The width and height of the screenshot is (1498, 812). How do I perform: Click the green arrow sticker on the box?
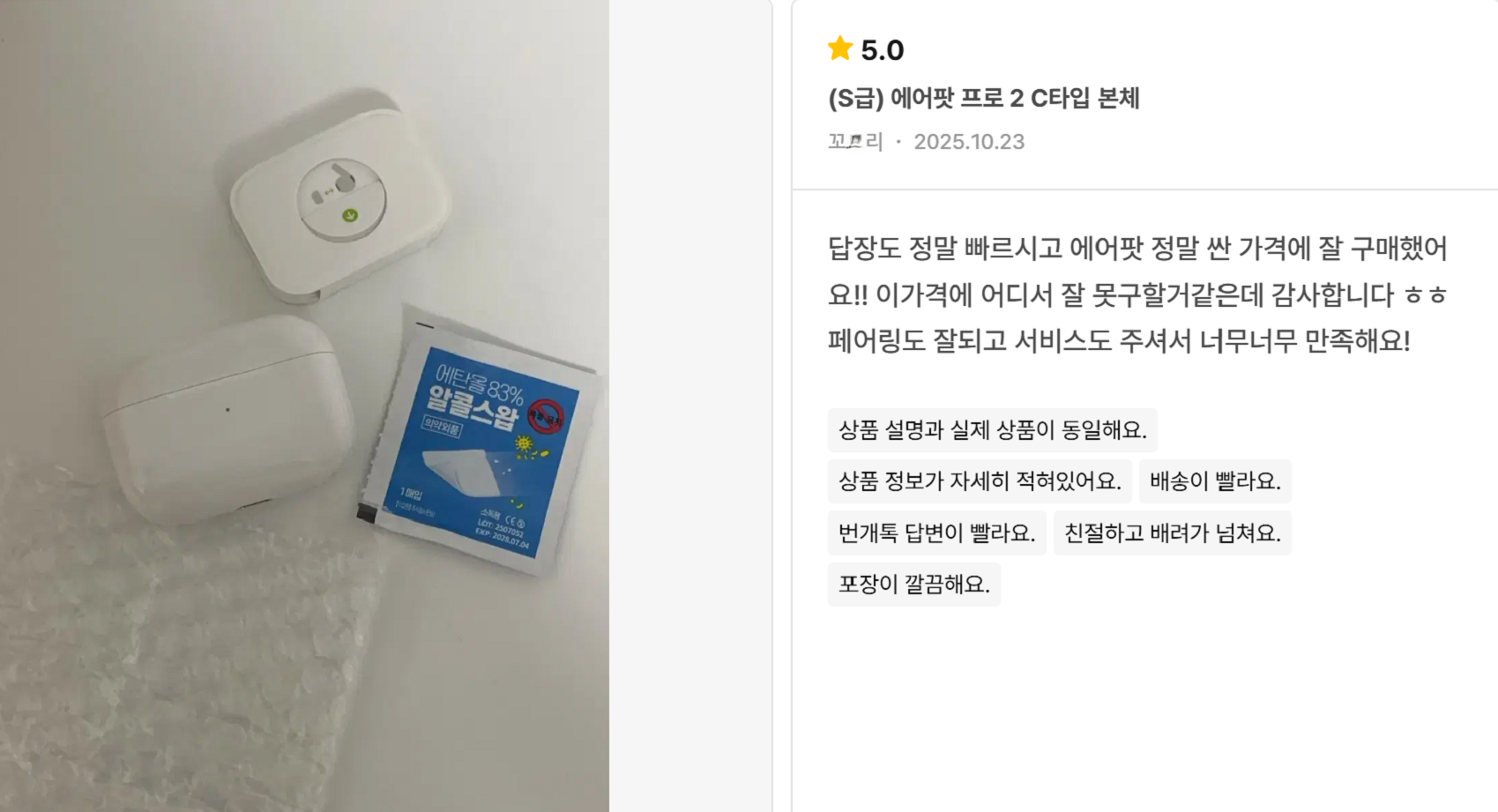tap(350, 215)
